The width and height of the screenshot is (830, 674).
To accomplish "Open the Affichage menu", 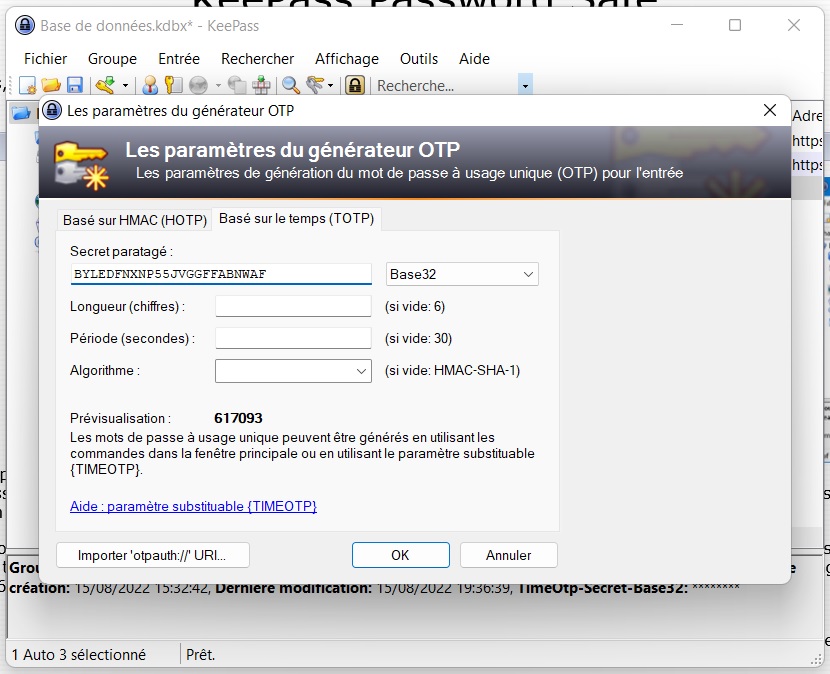I will (x=347, y=59).
